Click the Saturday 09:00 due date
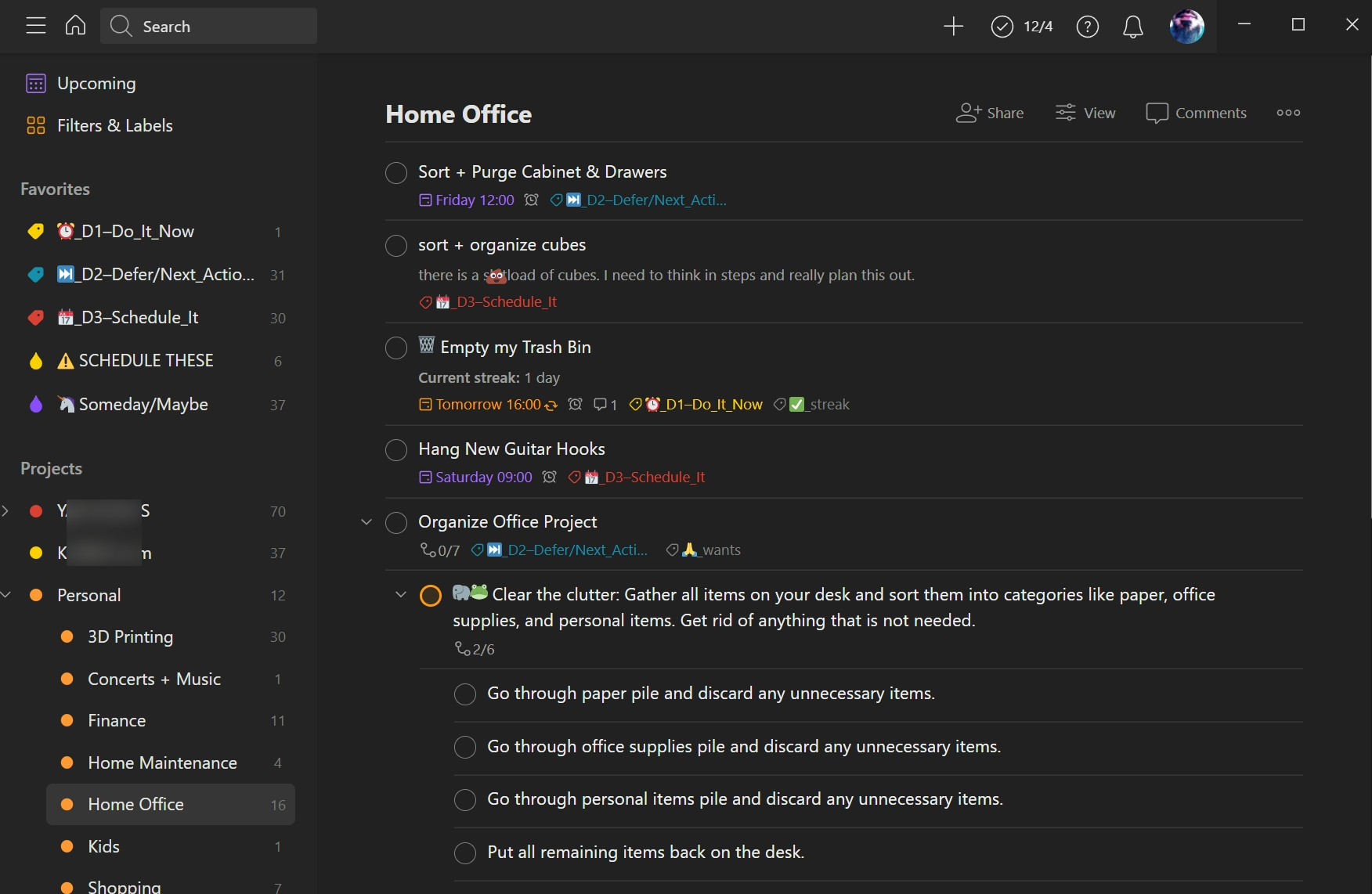Image resolution: width=1372 pixels, height=894 pixels. point(475,477)
